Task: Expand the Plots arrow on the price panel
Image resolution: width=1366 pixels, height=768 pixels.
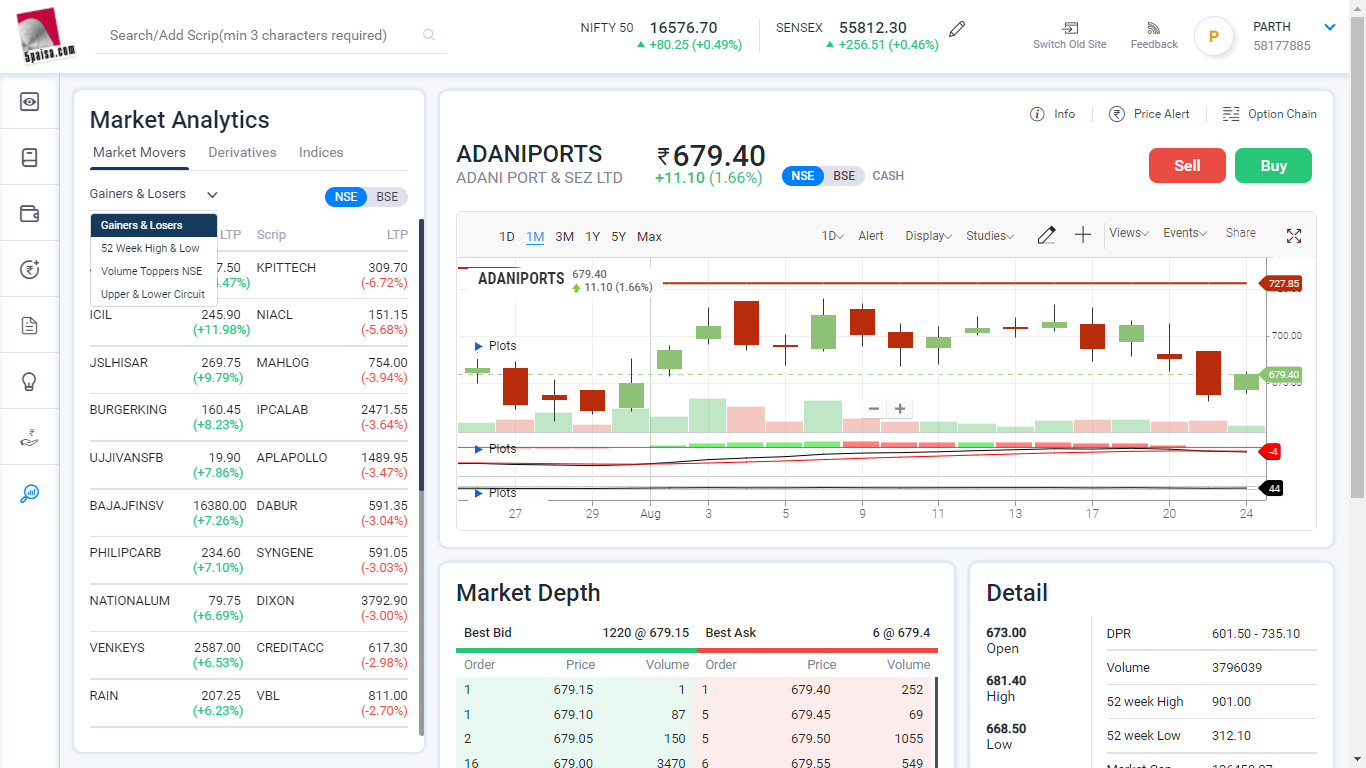Action: tap(479, 346)
